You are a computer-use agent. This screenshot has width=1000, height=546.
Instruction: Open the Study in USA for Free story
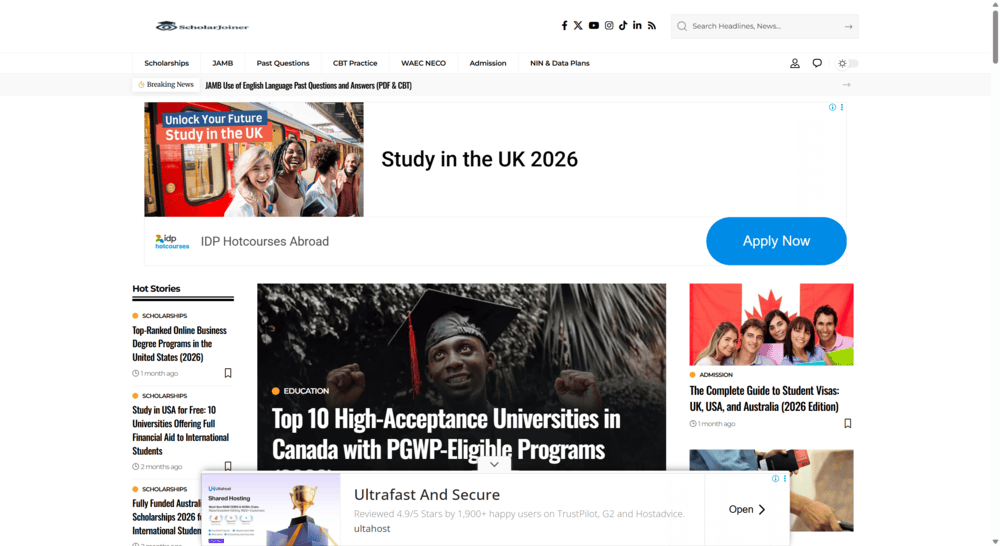(x=180, y=431)
